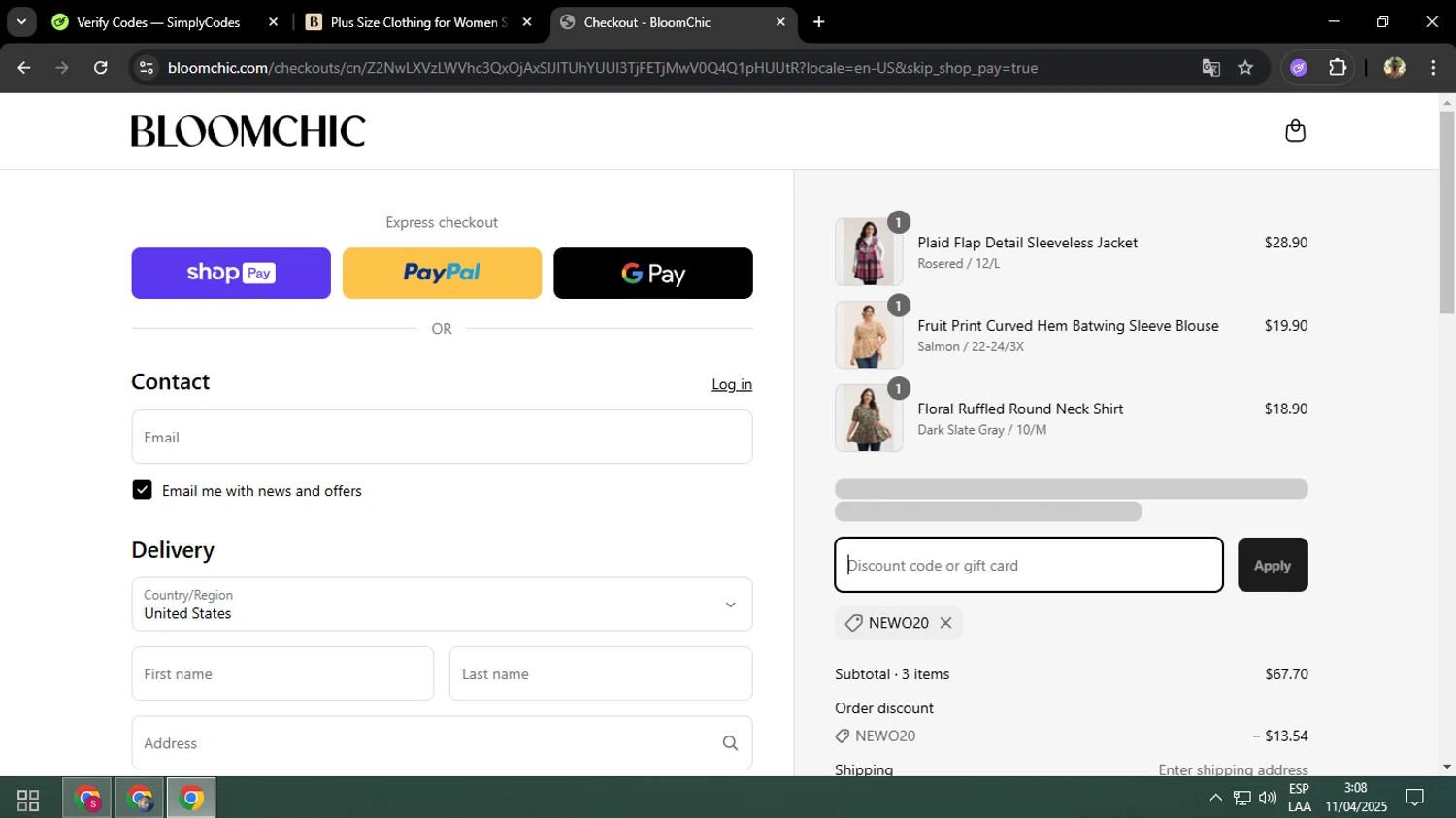1456x818 pixels.
Task: Click the BLOOMCHIC logo
Action: (248, 131)
